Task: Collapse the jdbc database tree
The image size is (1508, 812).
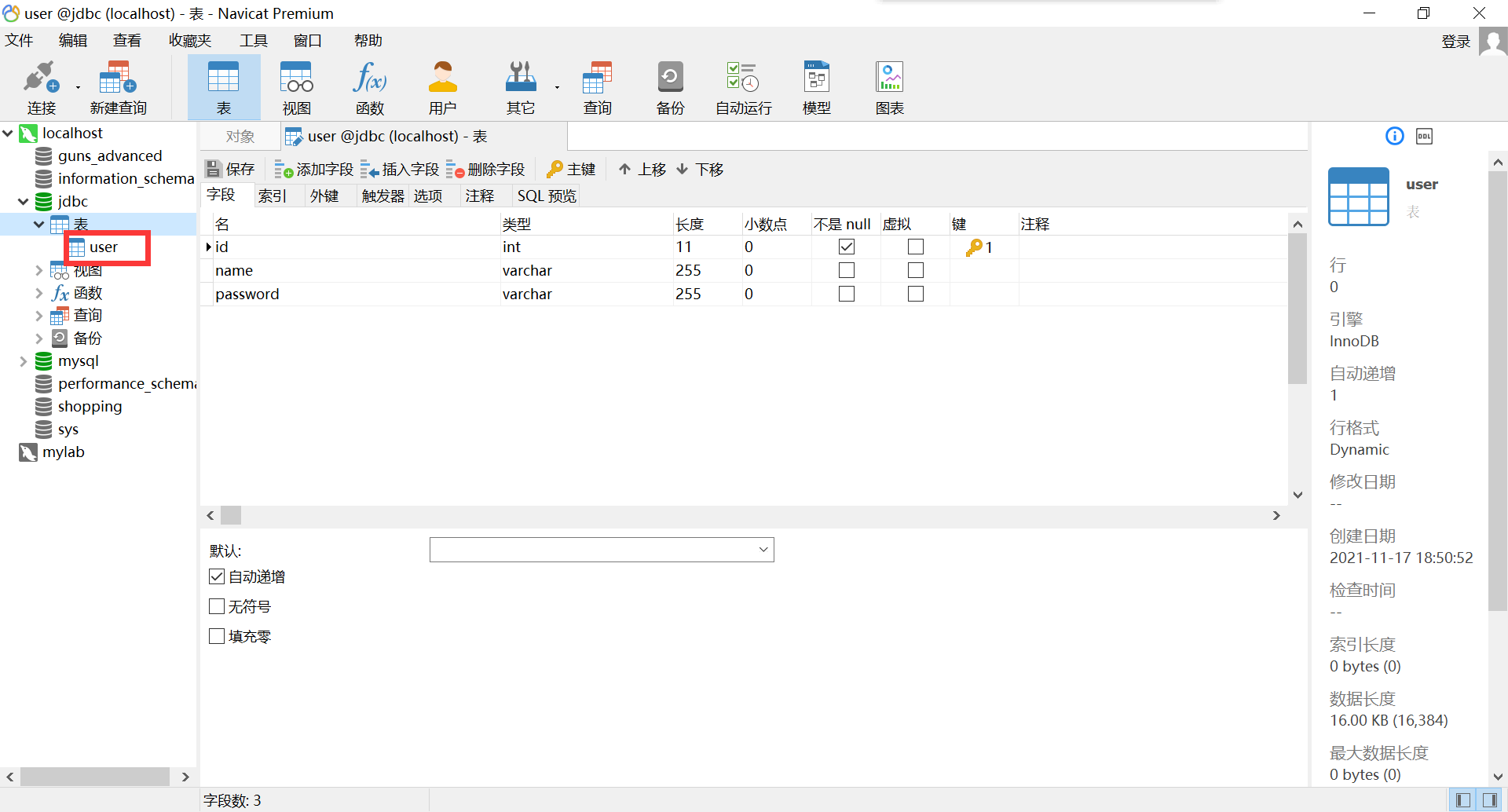Action: [23, 201]
